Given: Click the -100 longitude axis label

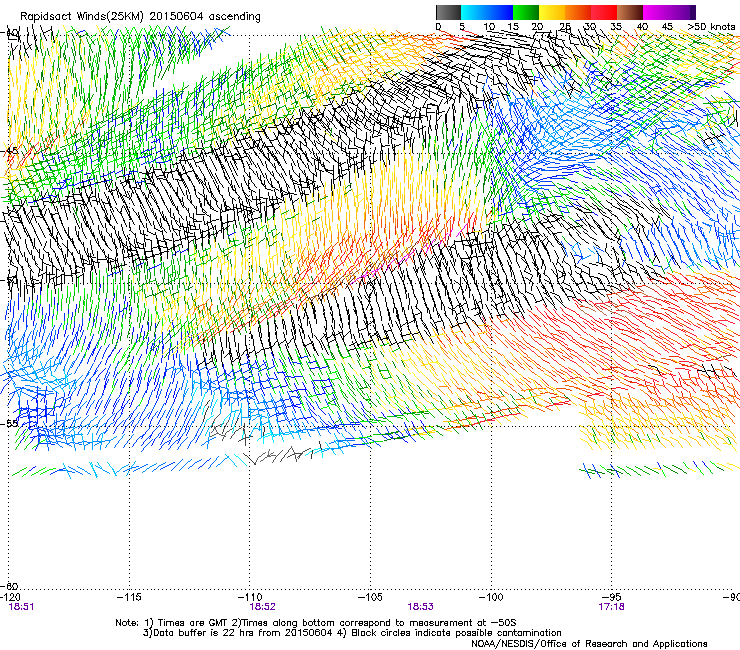Looking at the screenshot, I should coord(491,597).
